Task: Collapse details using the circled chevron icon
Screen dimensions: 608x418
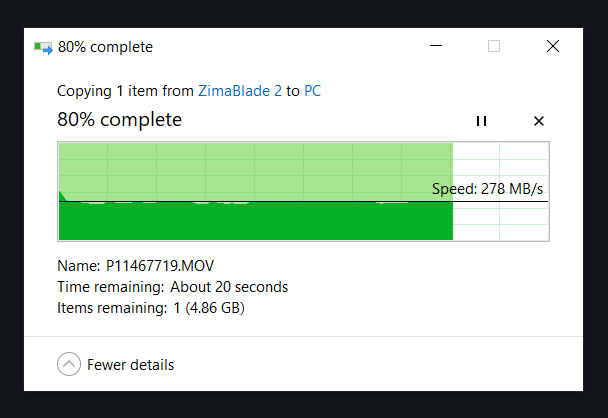Action: 69,365
